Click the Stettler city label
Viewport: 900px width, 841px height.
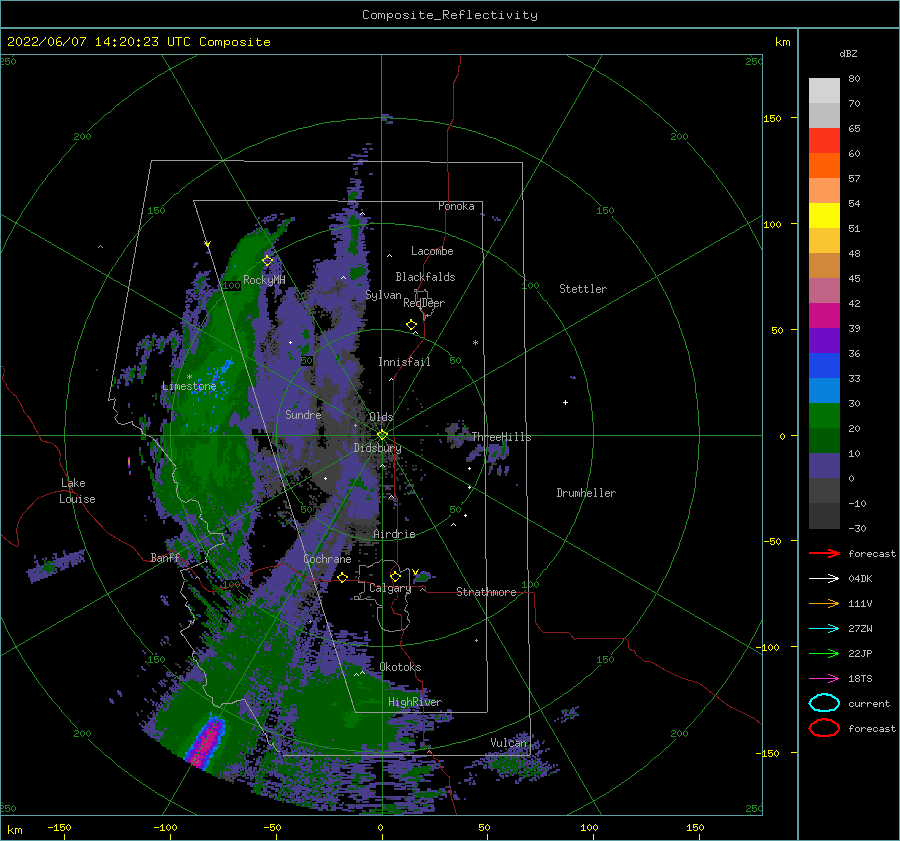pos(583,289)
